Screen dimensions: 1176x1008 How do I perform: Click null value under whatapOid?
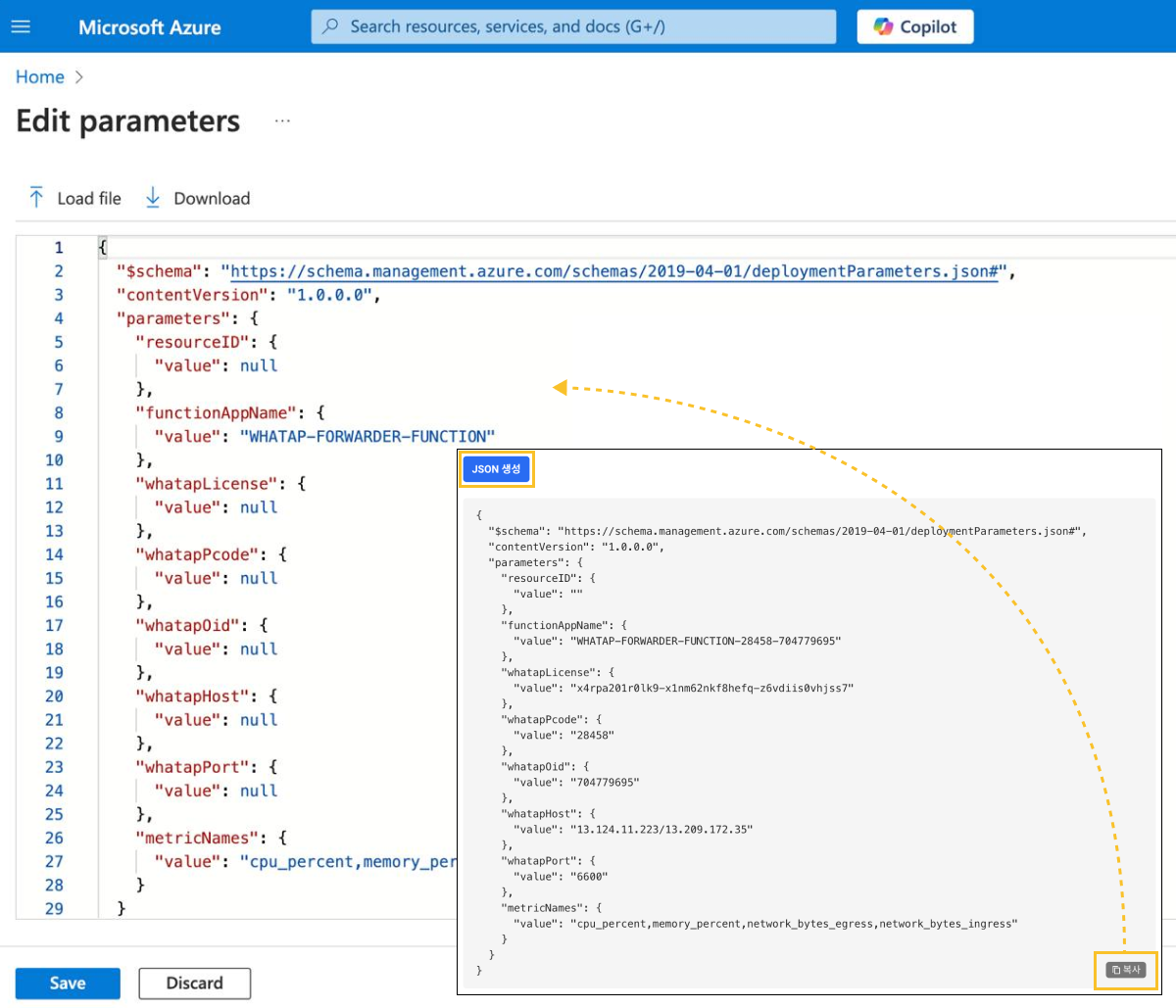[259, 648]
